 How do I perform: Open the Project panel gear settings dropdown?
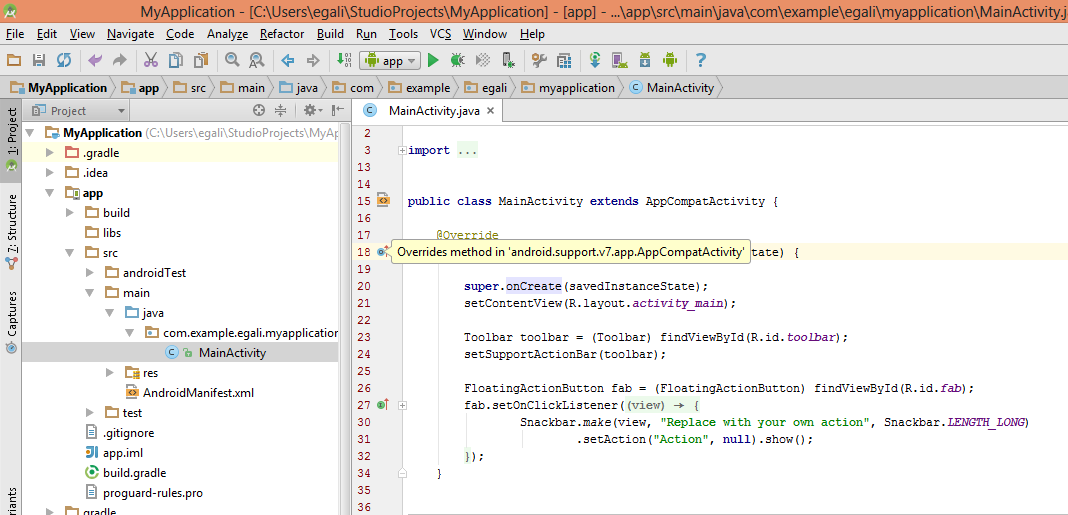(x=313, y=110)
